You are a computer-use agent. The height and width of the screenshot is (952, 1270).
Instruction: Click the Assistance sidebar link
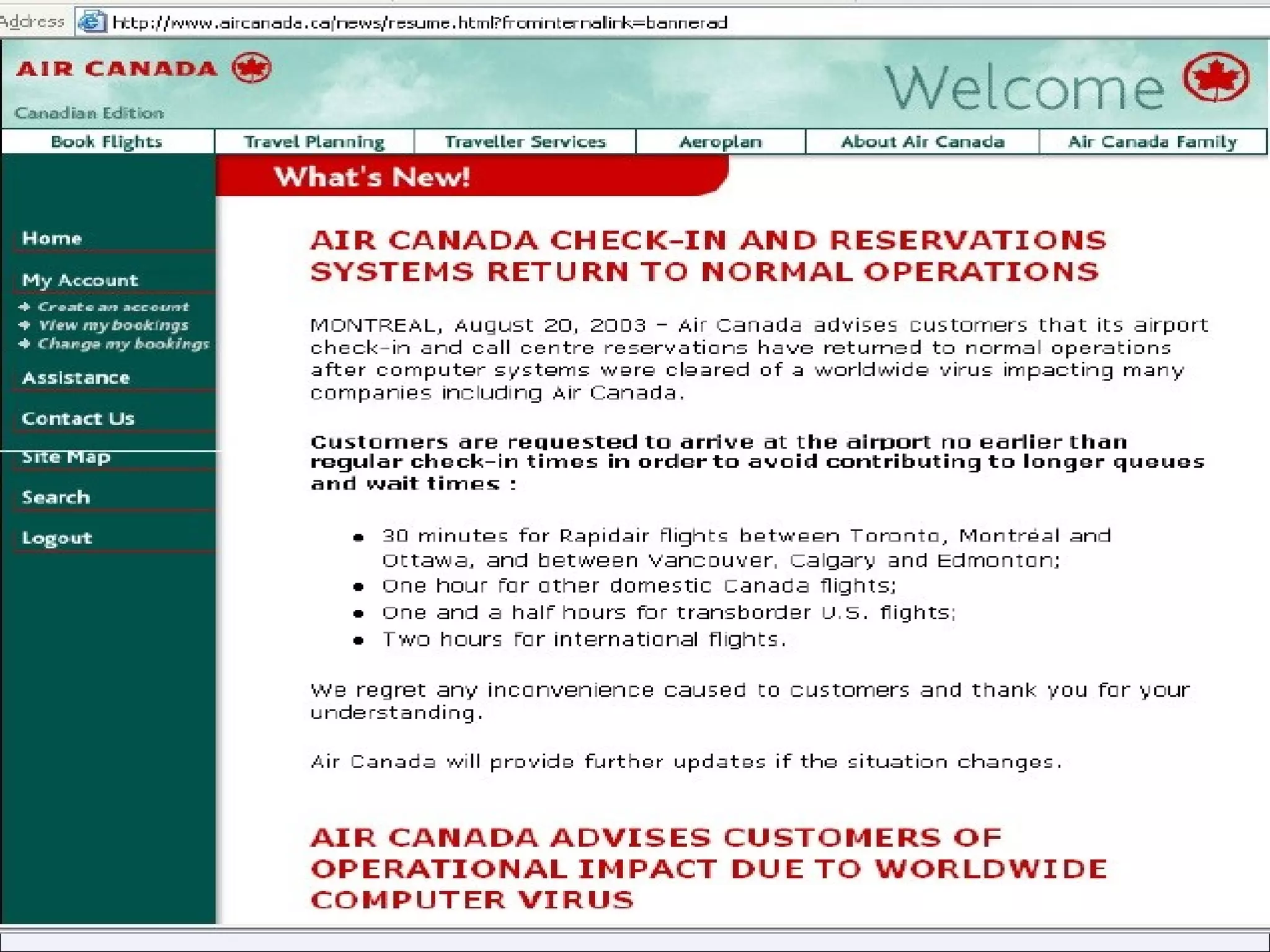pyautogui.click(x=76, y=378)
